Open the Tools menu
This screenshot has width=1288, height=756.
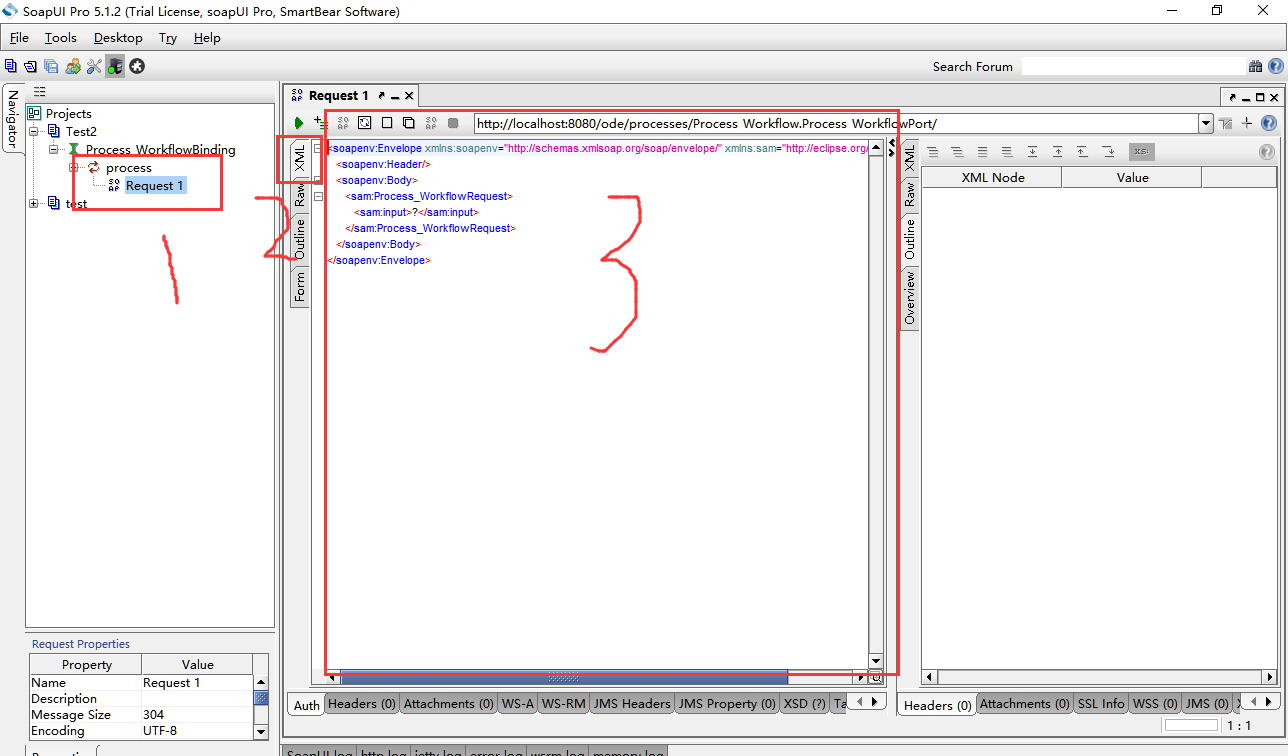[x=61, y=38]
